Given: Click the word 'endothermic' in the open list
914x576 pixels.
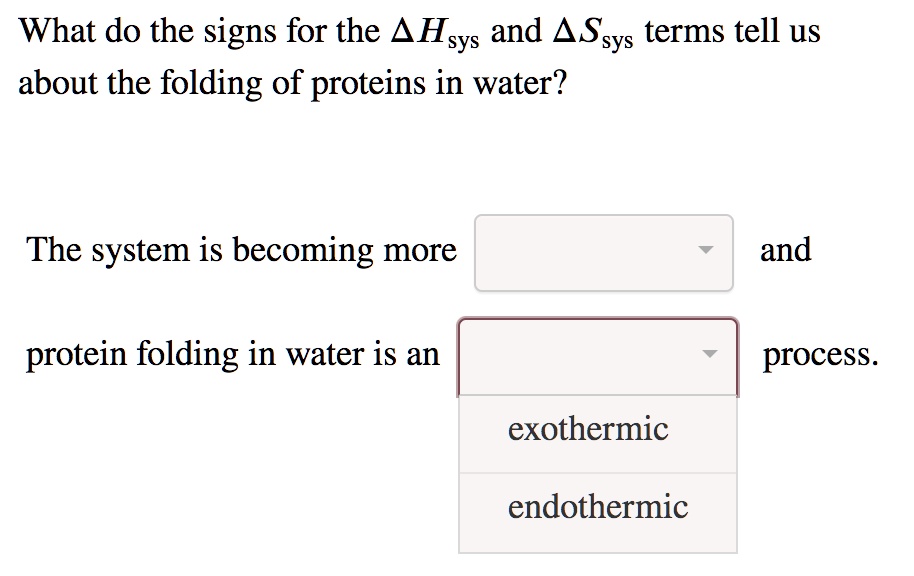Looking at the screenshot, I should (596, 506).
